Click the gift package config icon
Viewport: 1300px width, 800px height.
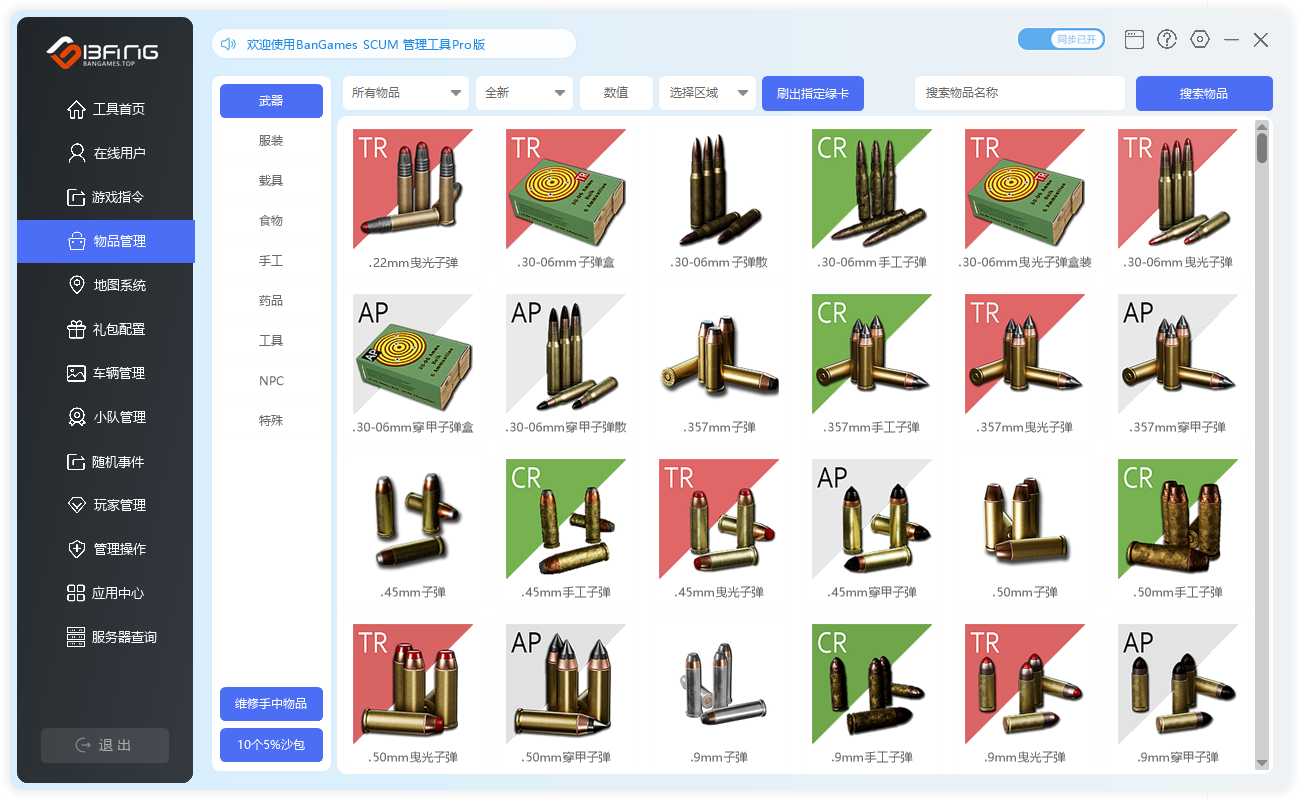[77, 329]
